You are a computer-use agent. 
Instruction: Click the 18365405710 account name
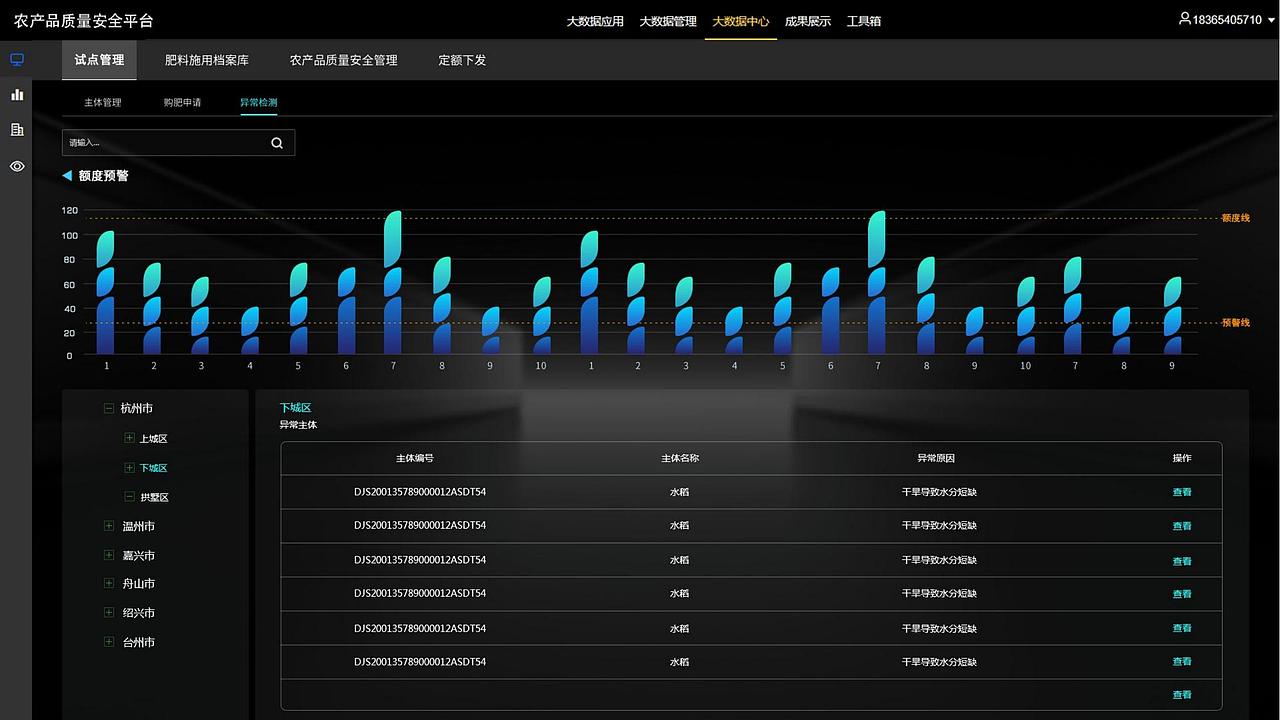1227,20
